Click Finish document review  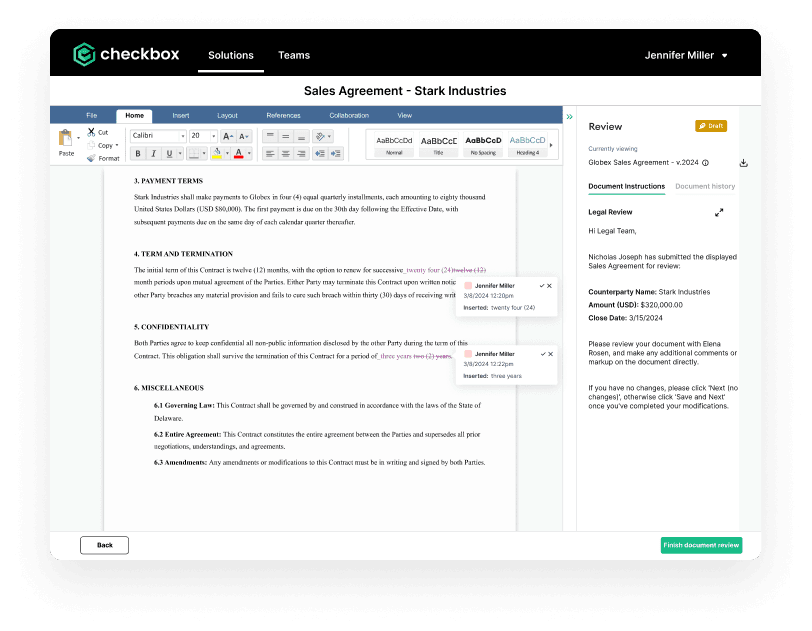[x=701, y=545]
